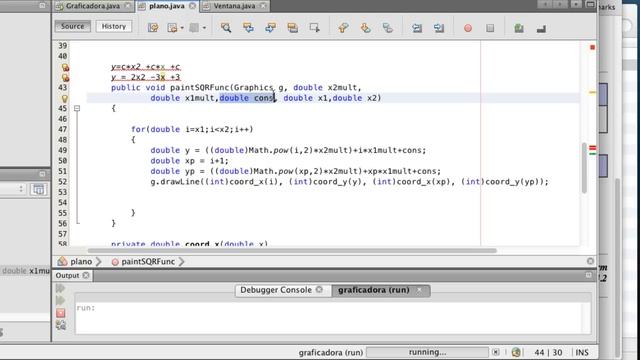Click Shift Line Right icon
Viewport: 640px width, 360px height.
[439, 28]
